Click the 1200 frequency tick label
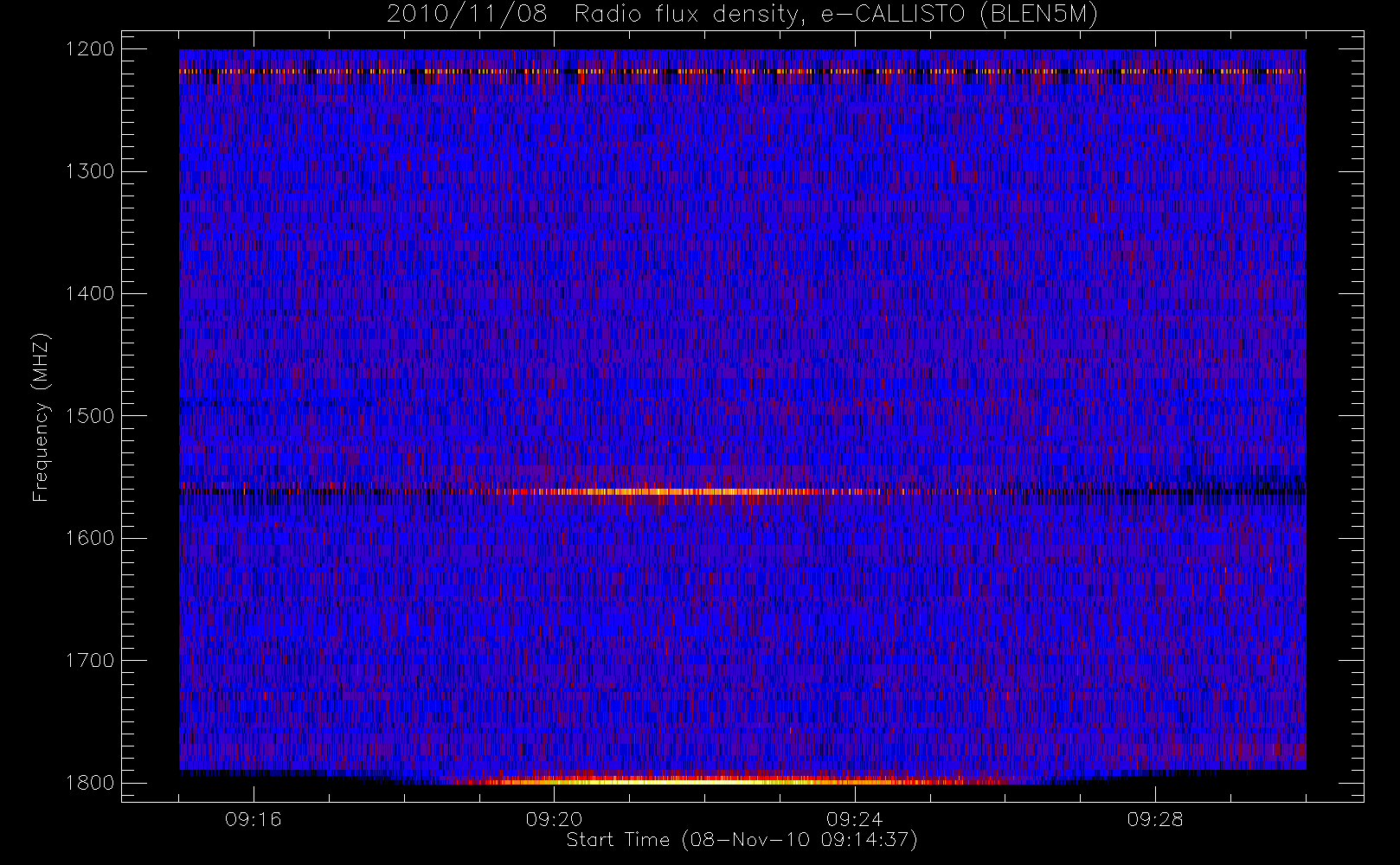Viewport: 1400px width, 865px height. [x=90, y=49]
